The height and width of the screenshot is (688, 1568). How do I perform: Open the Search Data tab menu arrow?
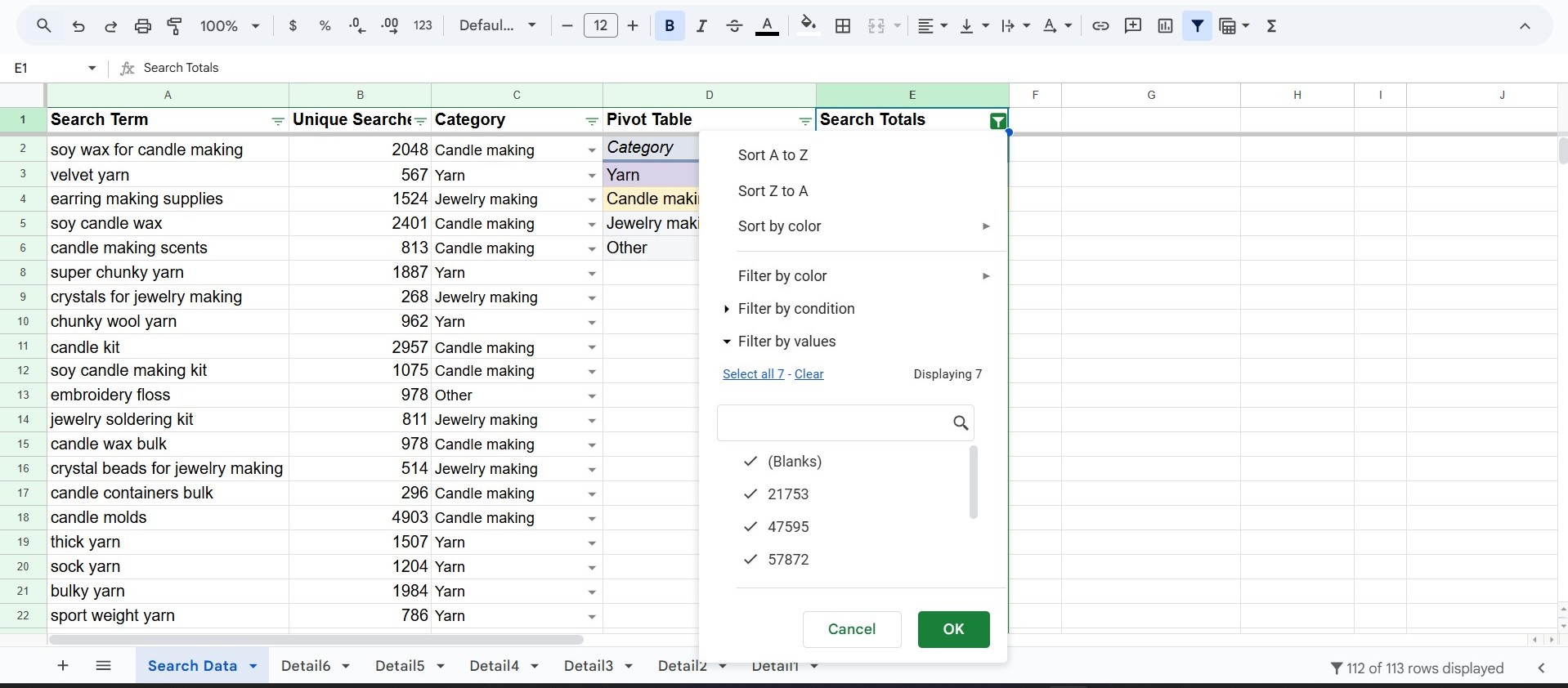[x=253, y=666]
